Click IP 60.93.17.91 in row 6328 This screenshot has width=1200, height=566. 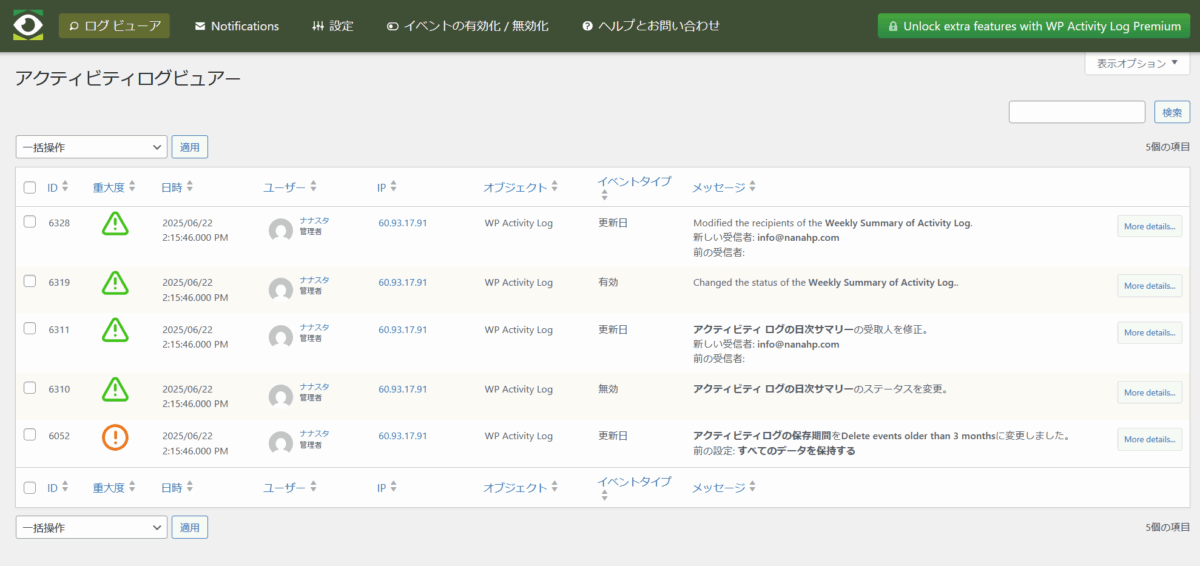pyautogui.click(x=402, y=223)
